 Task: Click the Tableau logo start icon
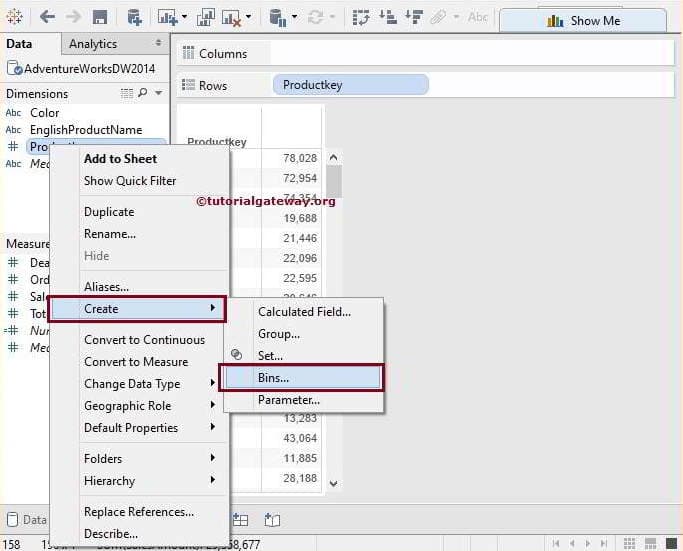[14, 17]
